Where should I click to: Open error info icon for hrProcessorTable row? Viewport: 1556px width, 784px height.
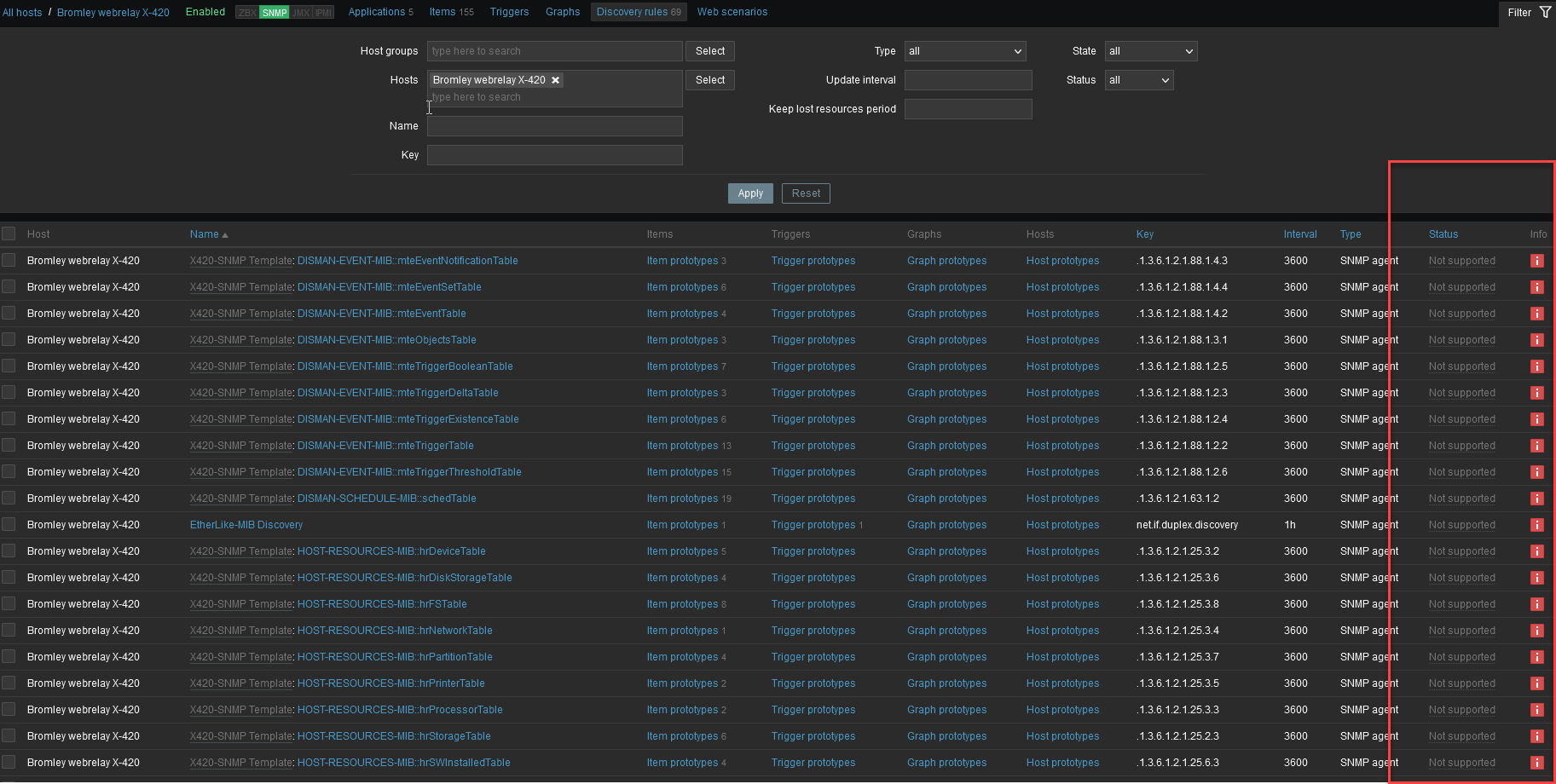[1537, 710]
